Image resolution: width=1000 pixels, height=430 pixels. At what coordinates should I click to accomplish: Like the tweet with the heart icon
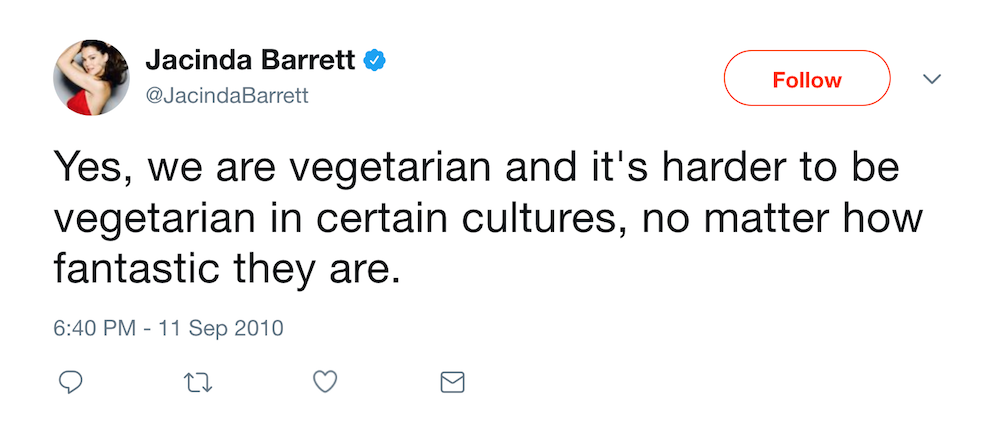pos(325,382)
